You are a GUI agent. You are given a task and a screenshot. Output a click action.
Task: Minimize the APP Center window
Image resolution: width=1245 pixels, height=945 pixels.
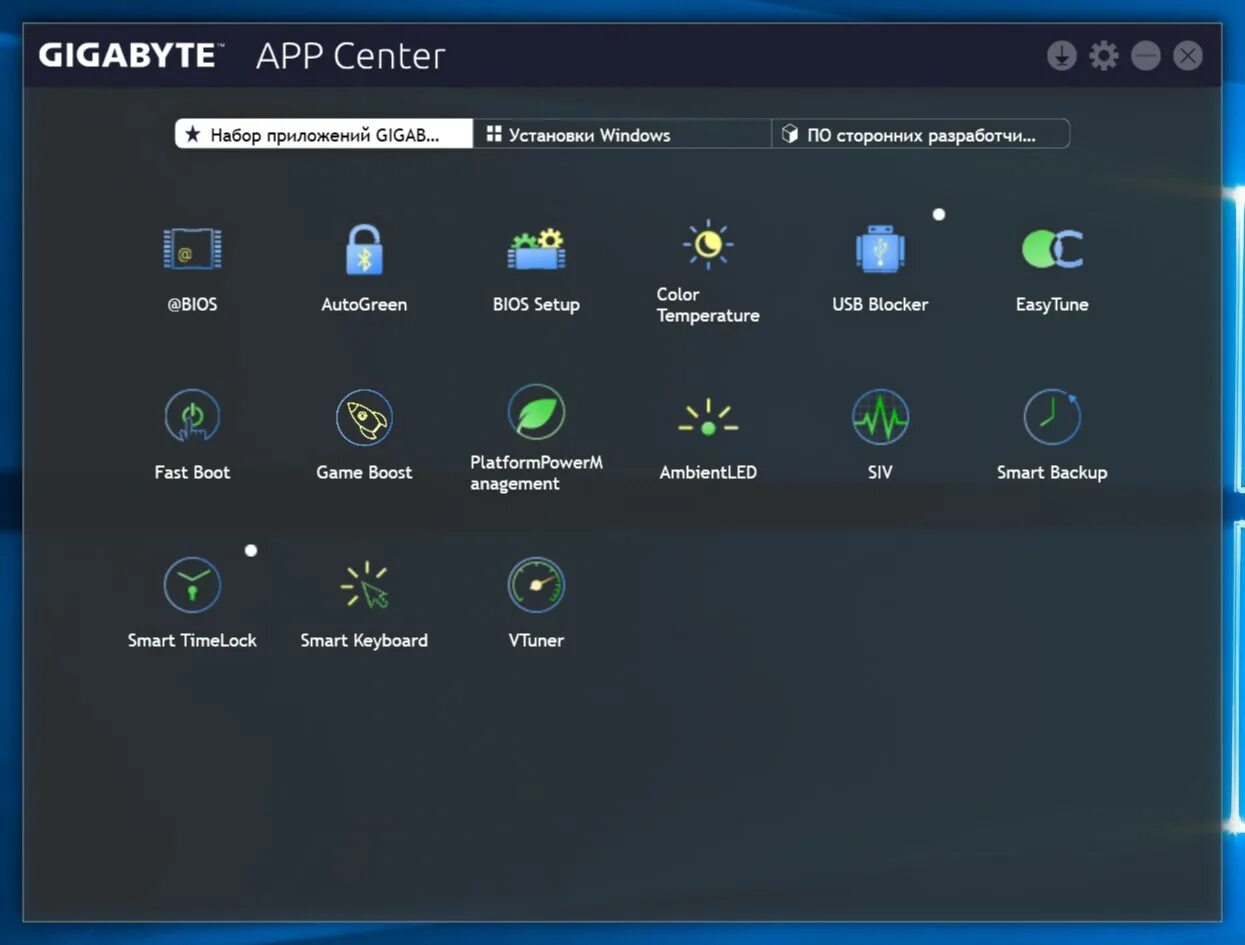pos(1145,56)
